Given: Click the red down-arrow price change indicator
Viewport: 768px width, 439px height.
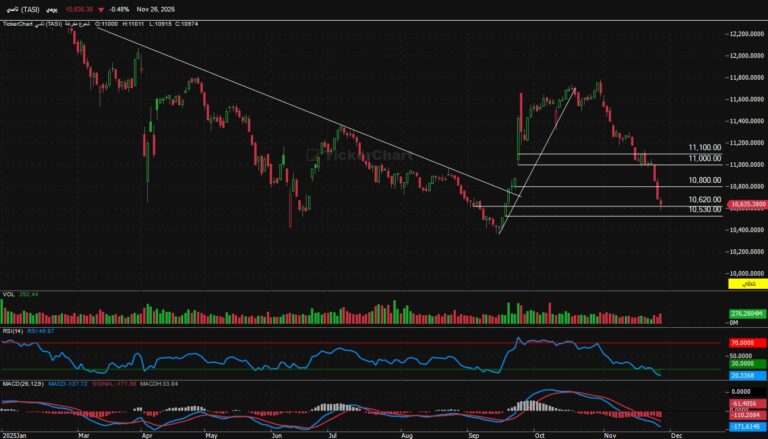Looking at the screenshot, I should (x=101, y=8).
